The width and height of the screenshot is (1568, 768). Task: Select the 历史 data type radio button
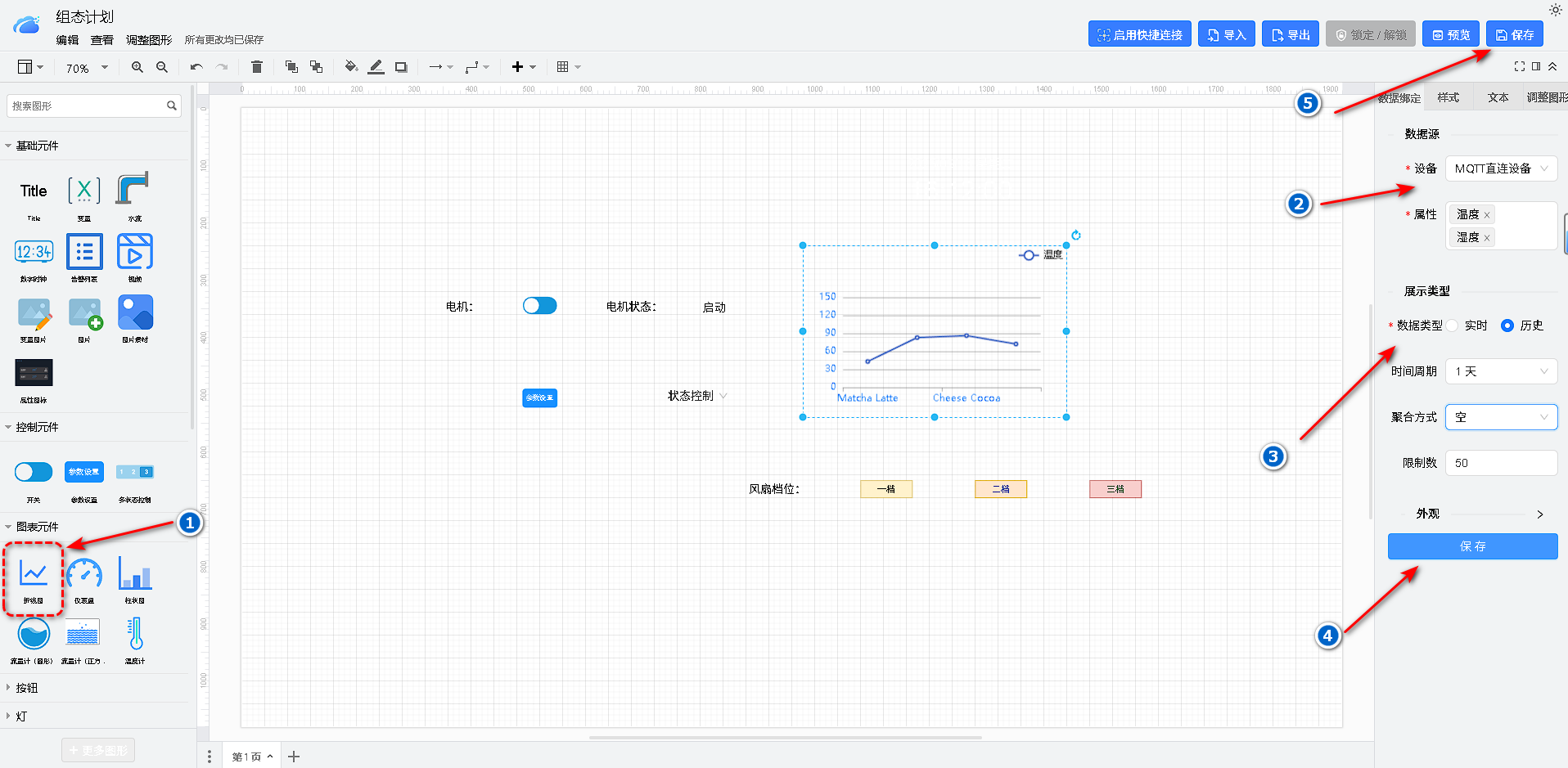[1507, 326]
